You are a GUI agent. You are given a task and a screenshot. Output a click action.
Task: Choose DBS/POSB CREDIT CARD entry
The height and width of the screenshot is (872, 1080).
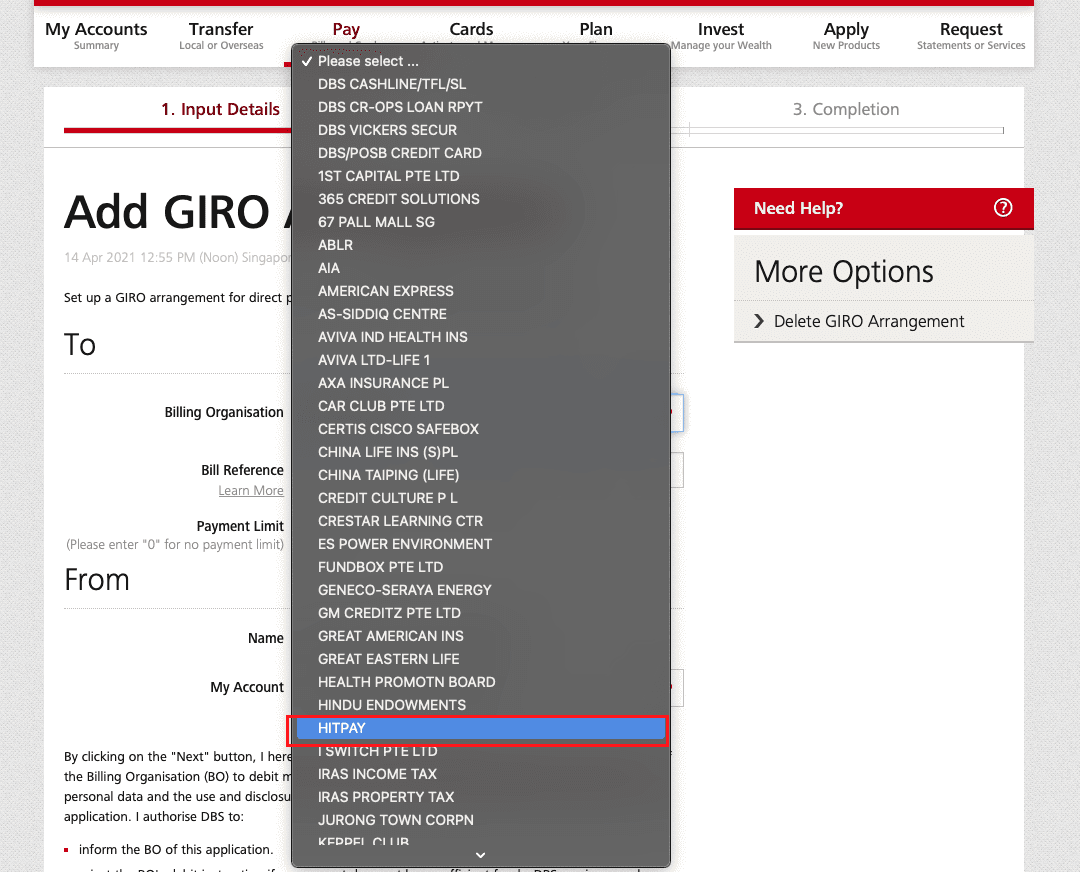[x=481, y=153]
